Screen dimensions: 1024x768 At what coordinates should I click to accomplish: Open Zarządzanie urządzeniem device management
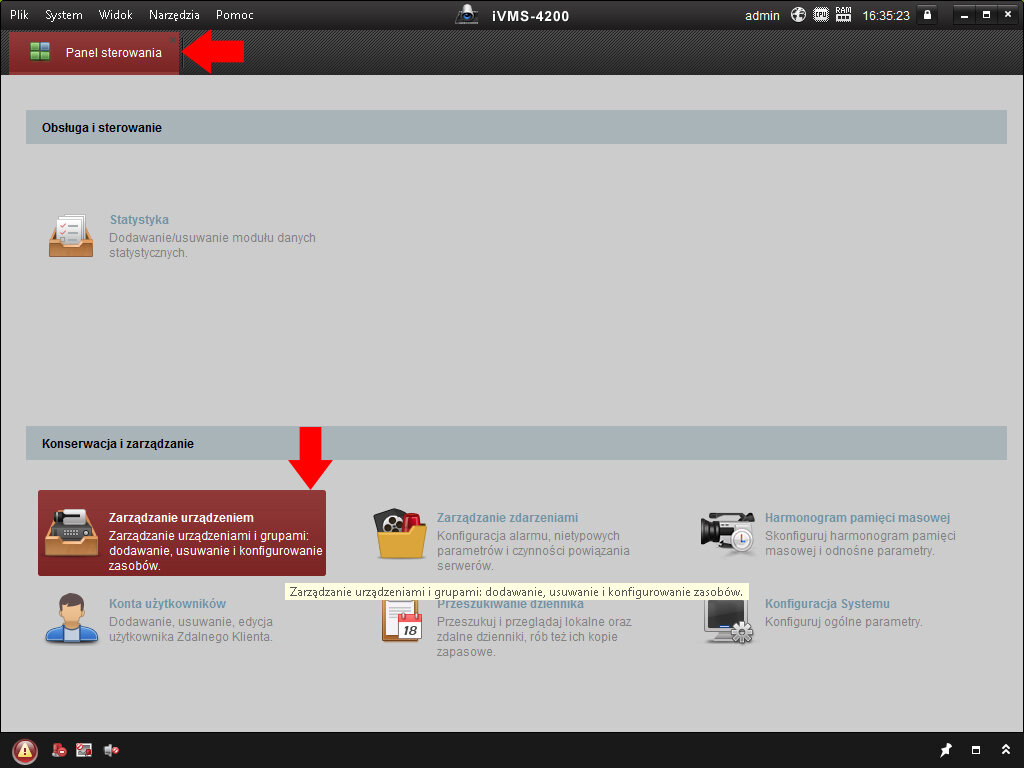[181, 533]
